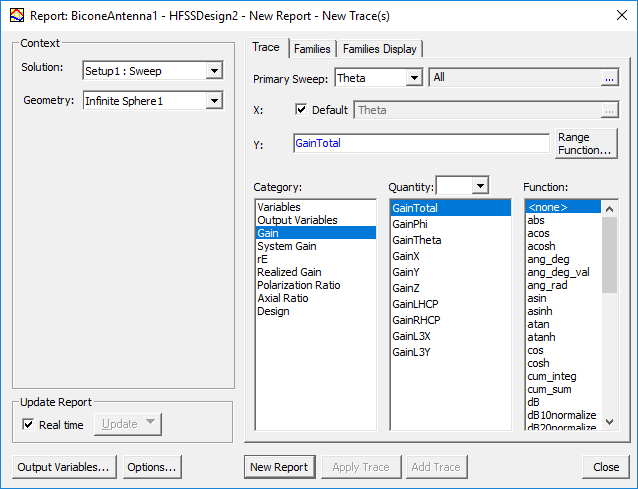The width and height of the screenshot is (638, 489).
Task: Open the Range Function button
Action: pos(586,144)
